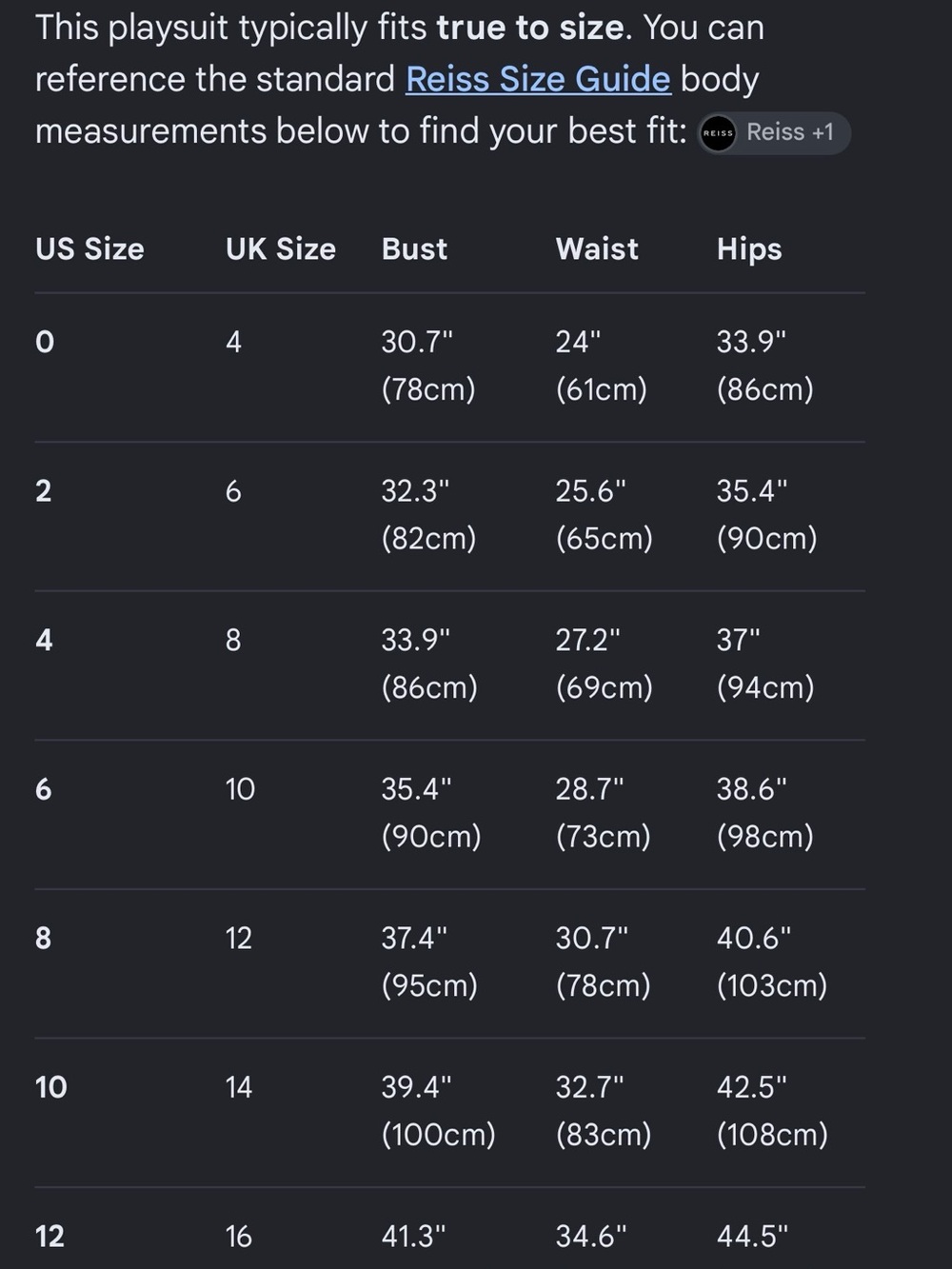Click the 28.7" (73cm) waist value

pos(604,813)
